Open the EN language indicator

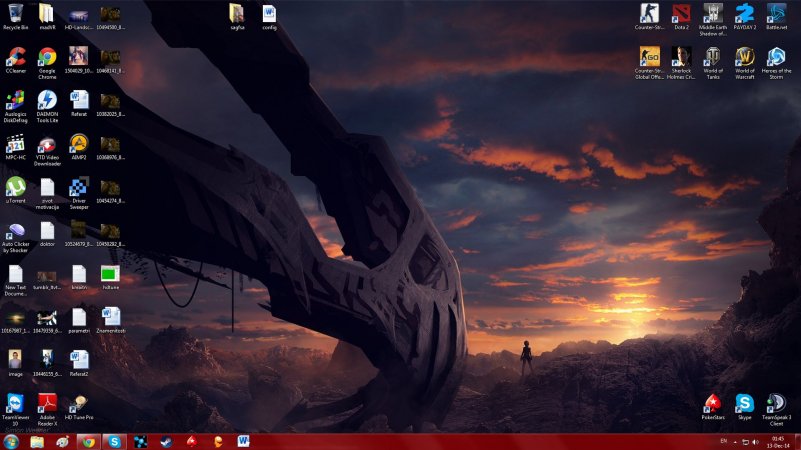point(723,441)
